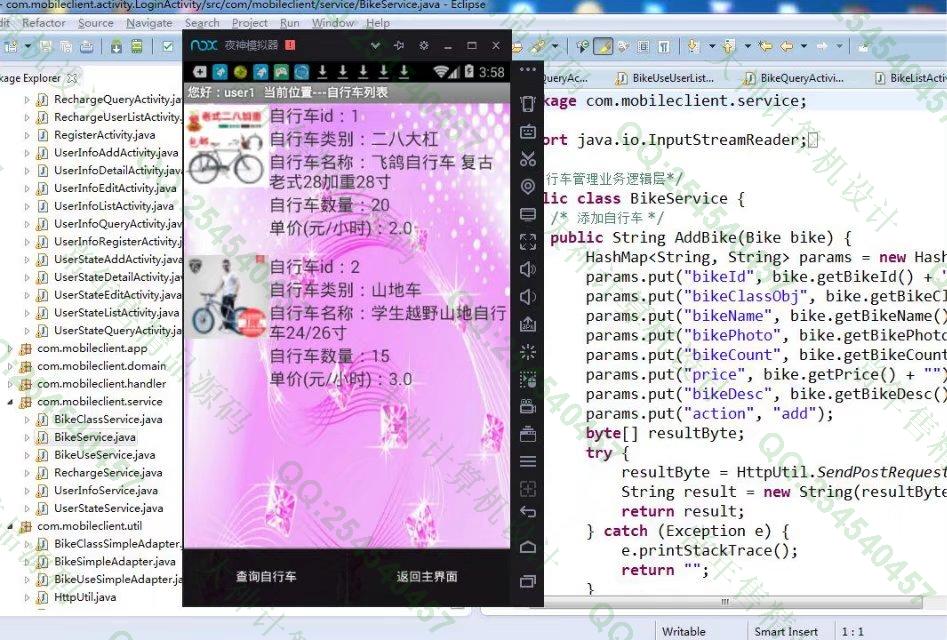Open Nox keyboard control icon

point(528,131)
